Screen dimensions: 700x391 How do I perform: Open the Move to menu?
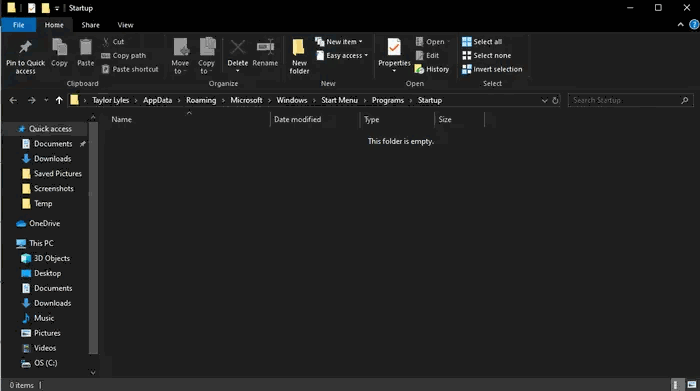point(180,56)
